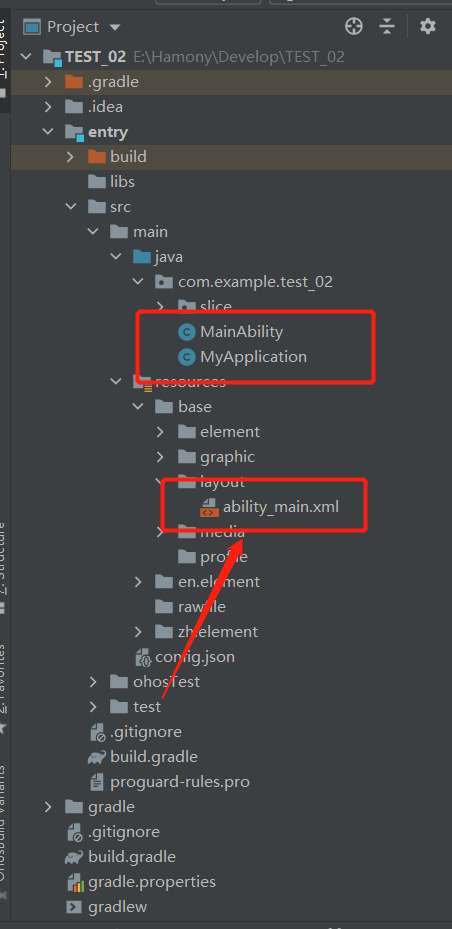Select the gradle.properties file

tap(142, 882)
